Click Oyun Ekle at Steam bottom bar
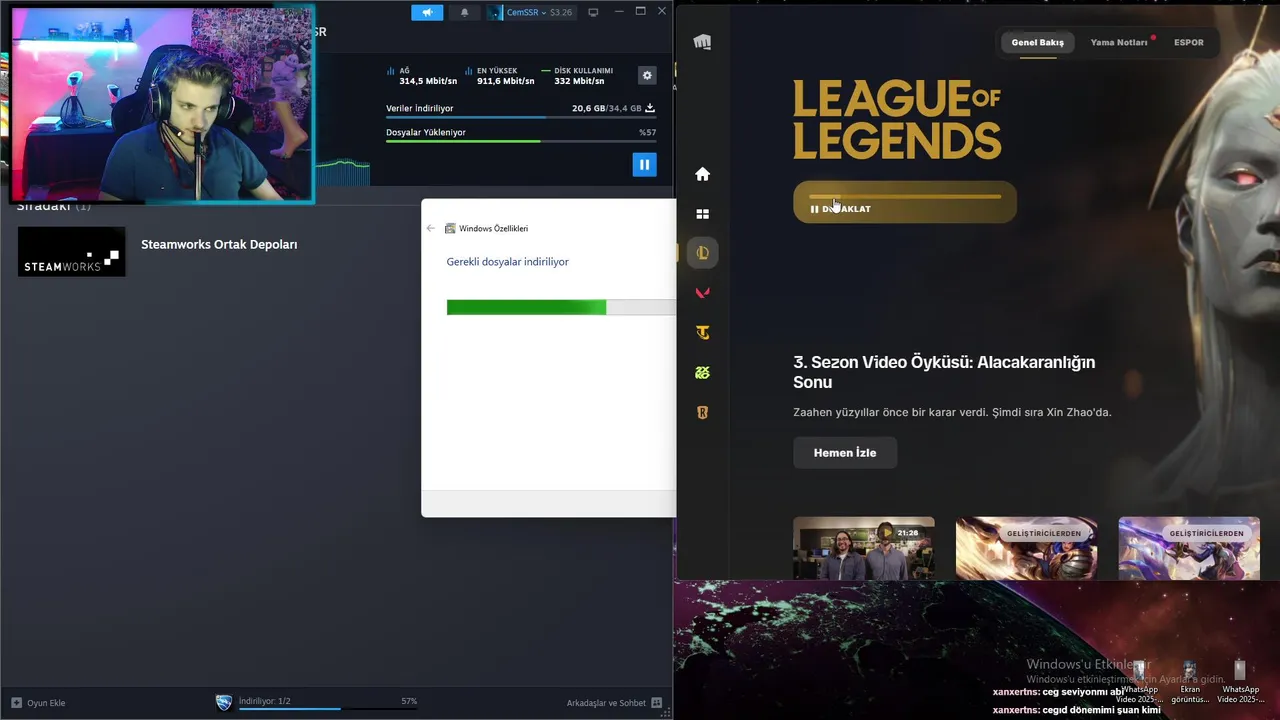This screenshot has height=720, width=1280. coord(38,703)
